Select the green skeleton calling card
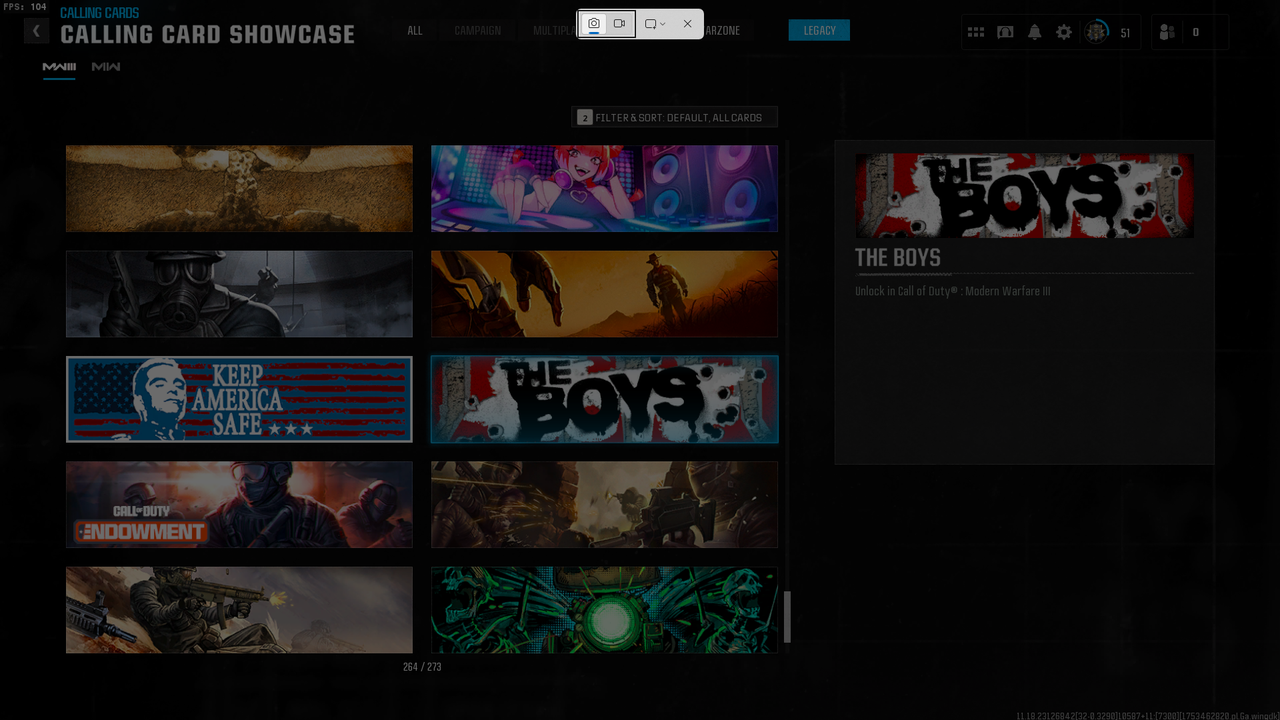Screen dimensions: 1280x720 pyautogui.click(x=604, y=610)
